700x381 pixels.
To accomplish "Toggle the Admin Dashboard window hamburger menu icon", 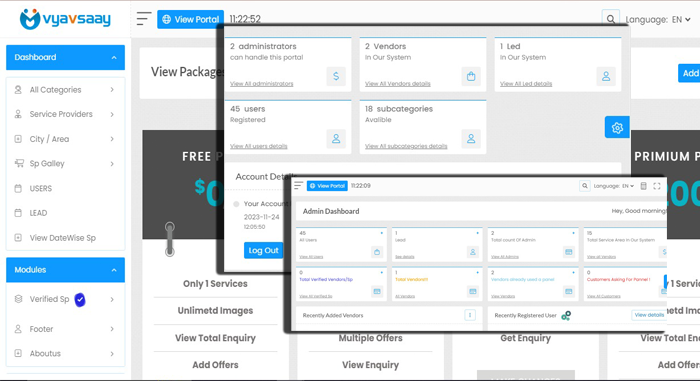I will [299, 185].
